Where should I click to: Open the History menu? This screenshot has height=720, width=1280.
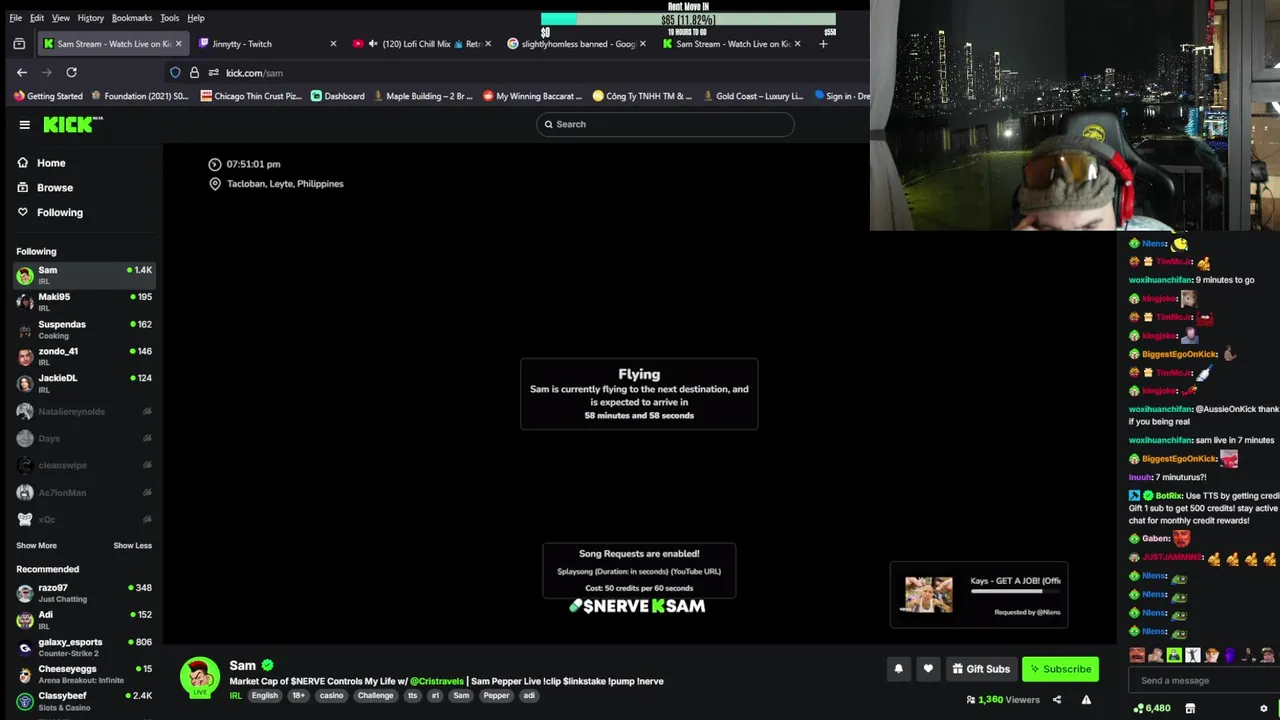pyautogui.click(x=90, y=18)
